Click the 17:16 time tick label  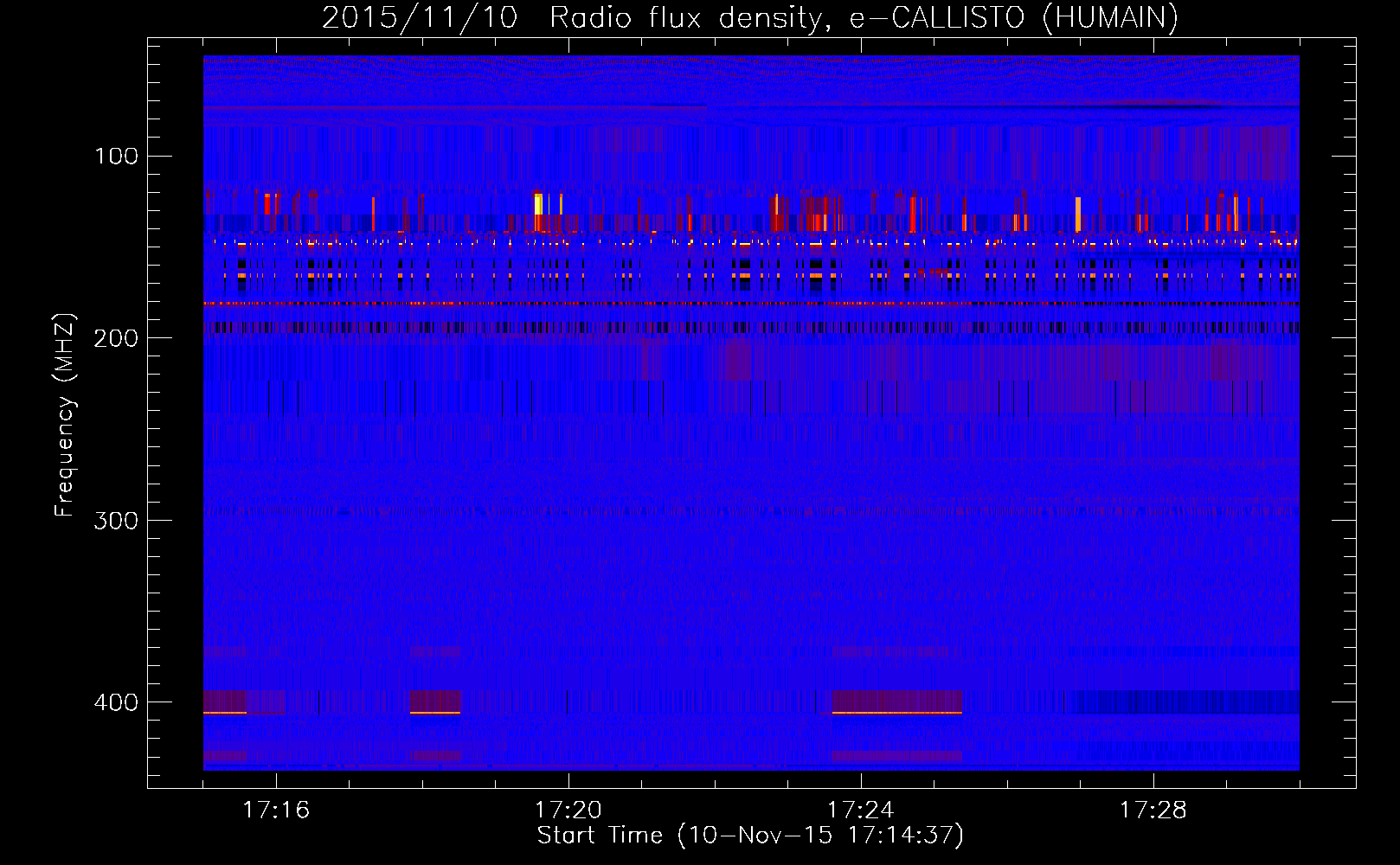coord(276,811)
